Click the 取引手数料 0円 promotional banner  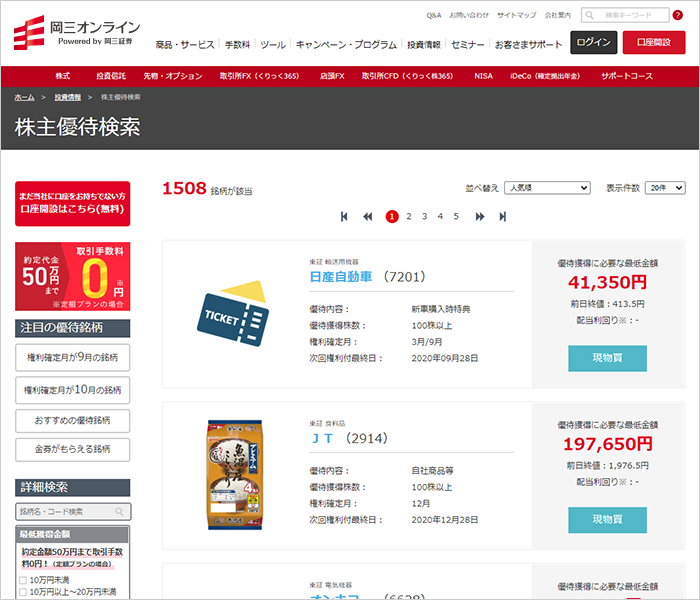pyautogui.click(x=73, y=276)
